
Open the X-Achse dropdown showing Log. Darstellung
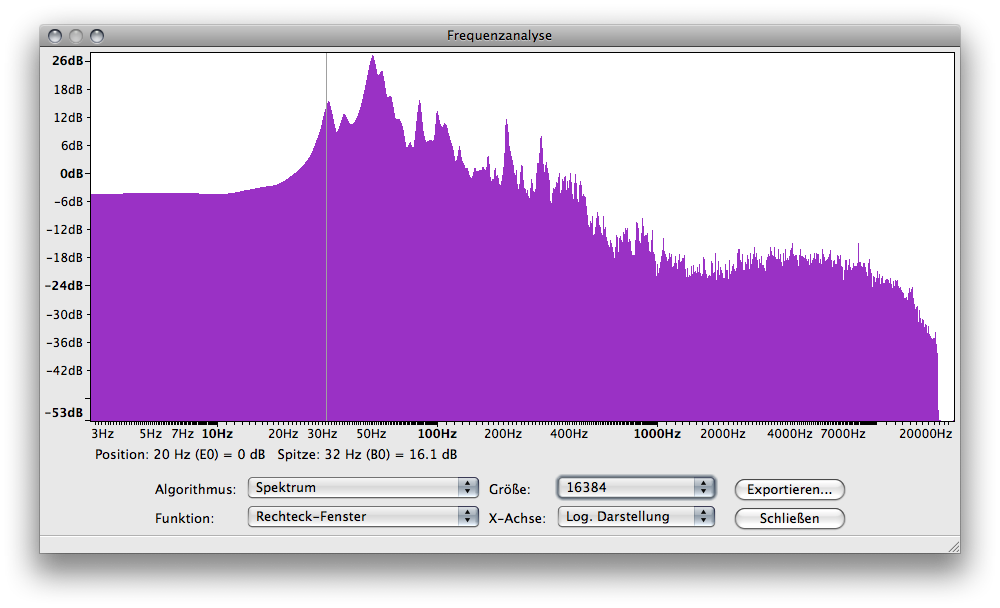tap(636, 516)
